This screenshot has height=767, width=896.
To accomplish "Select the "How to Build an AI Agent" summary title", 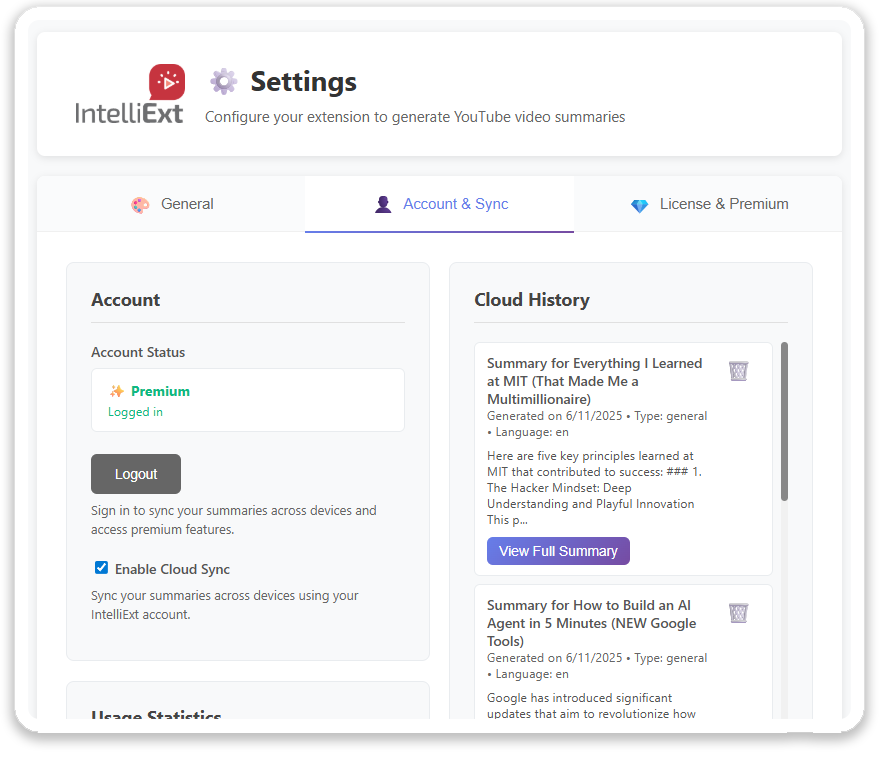I will (591, 623).
